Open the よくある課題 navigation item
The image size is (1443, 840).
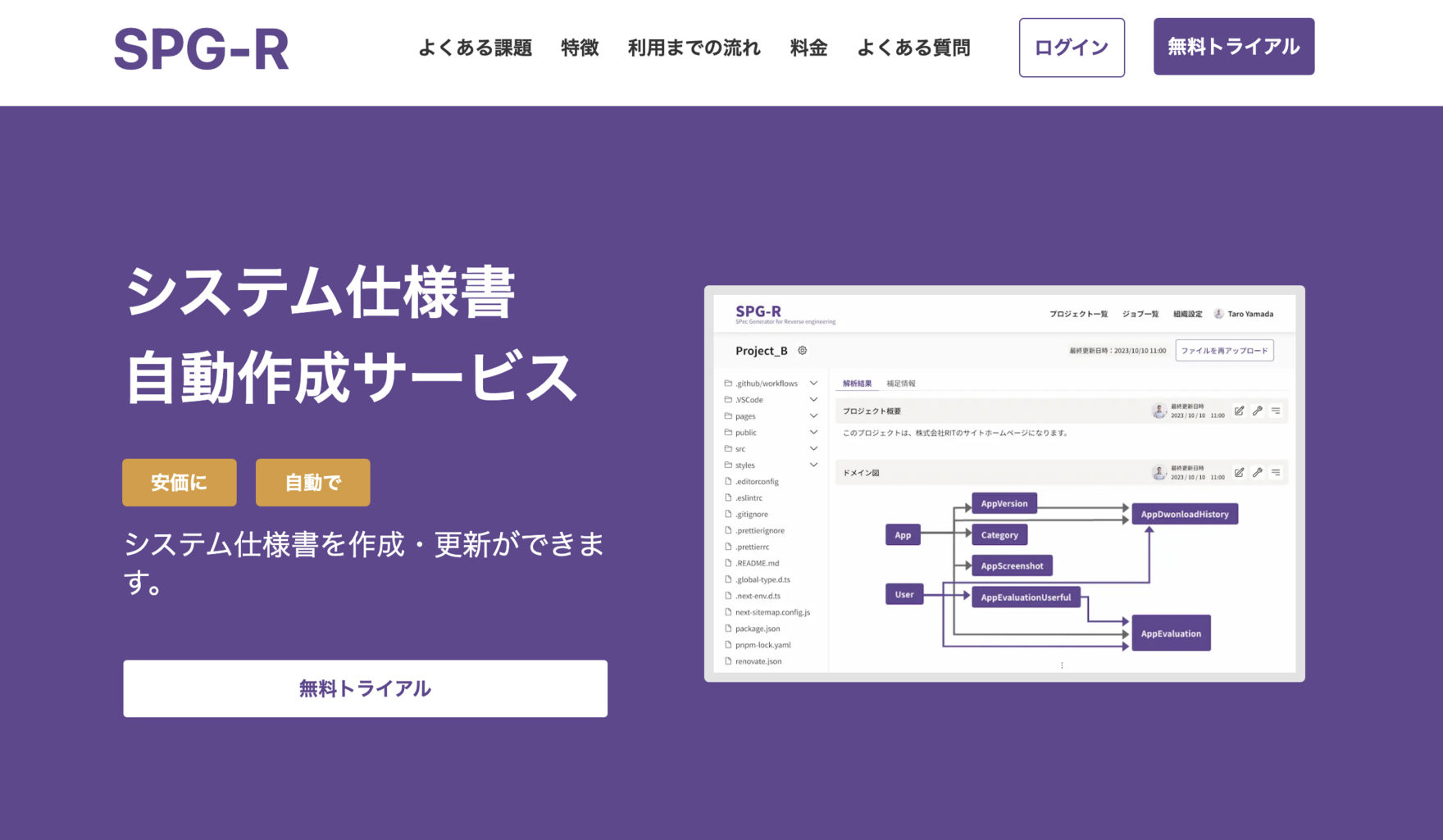(x=476, y=48)
